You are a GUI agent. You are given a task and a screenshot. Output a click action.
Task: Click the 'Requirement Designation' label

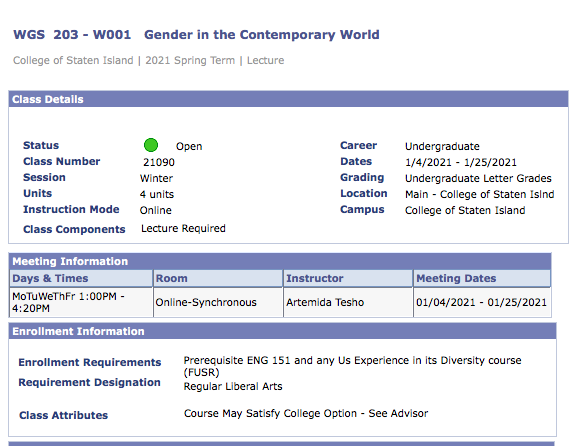89,382
